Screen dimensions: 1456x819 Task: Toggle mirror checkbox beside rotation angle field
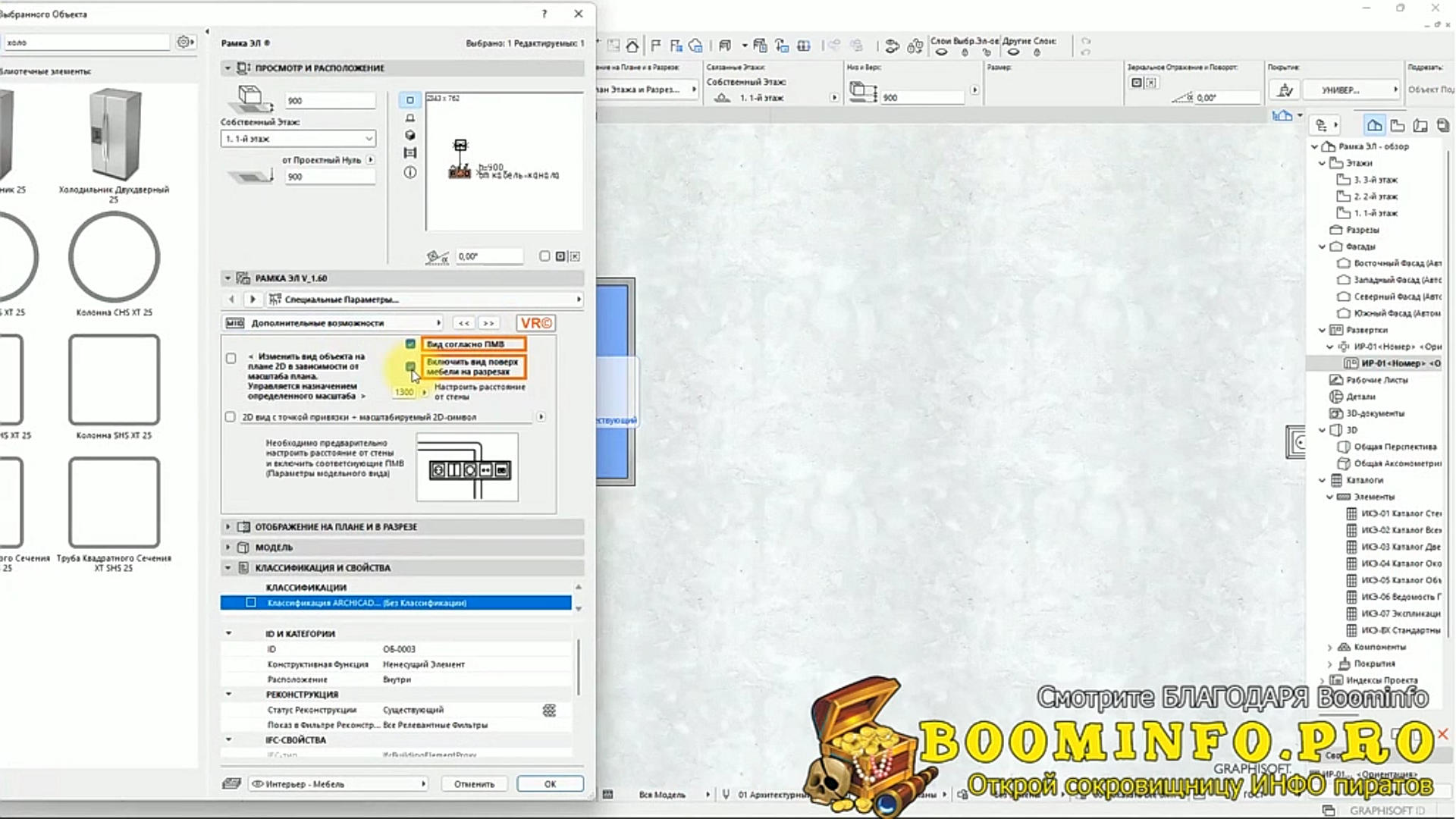[544, 256]
